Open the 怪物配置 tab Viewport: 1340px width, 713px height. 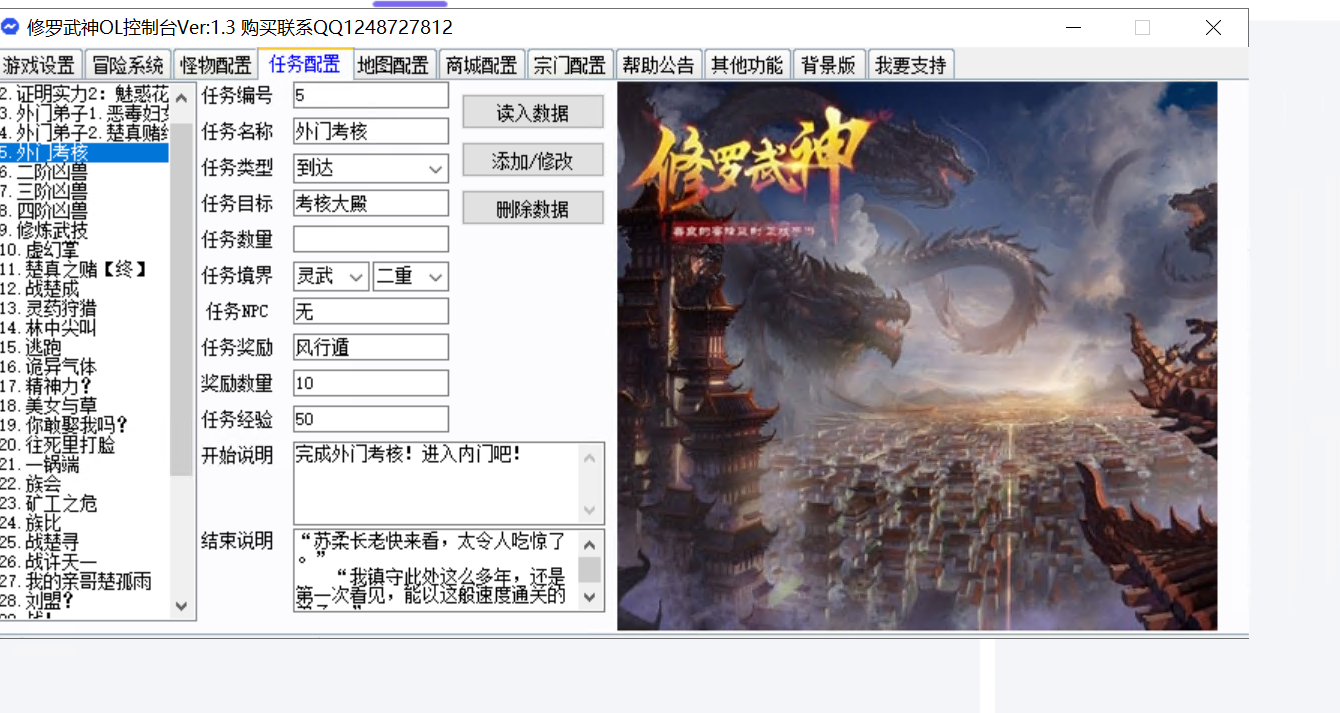[x=215, y=66]
